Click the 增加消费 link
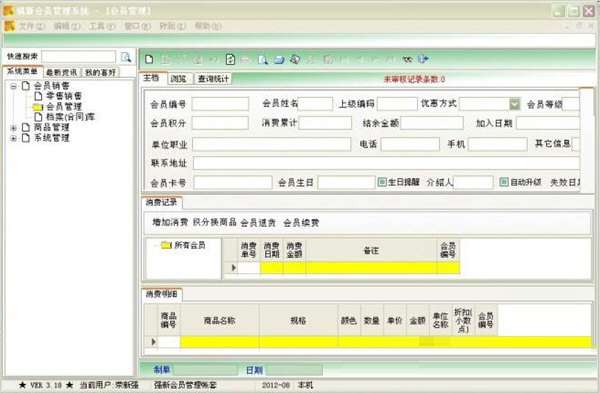This screenshot has height=393, width=600. (170, 222)
